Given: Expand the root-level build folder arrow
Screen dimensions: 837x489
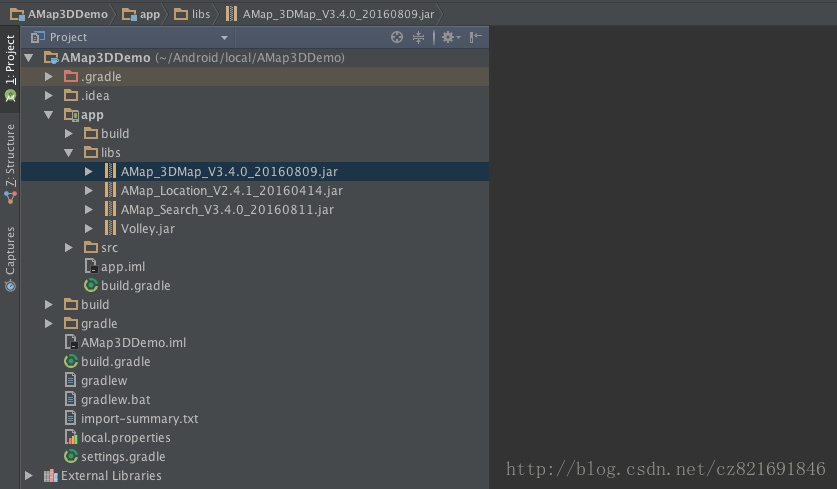Looking at the screenshot, I should (x=49, y=304).
